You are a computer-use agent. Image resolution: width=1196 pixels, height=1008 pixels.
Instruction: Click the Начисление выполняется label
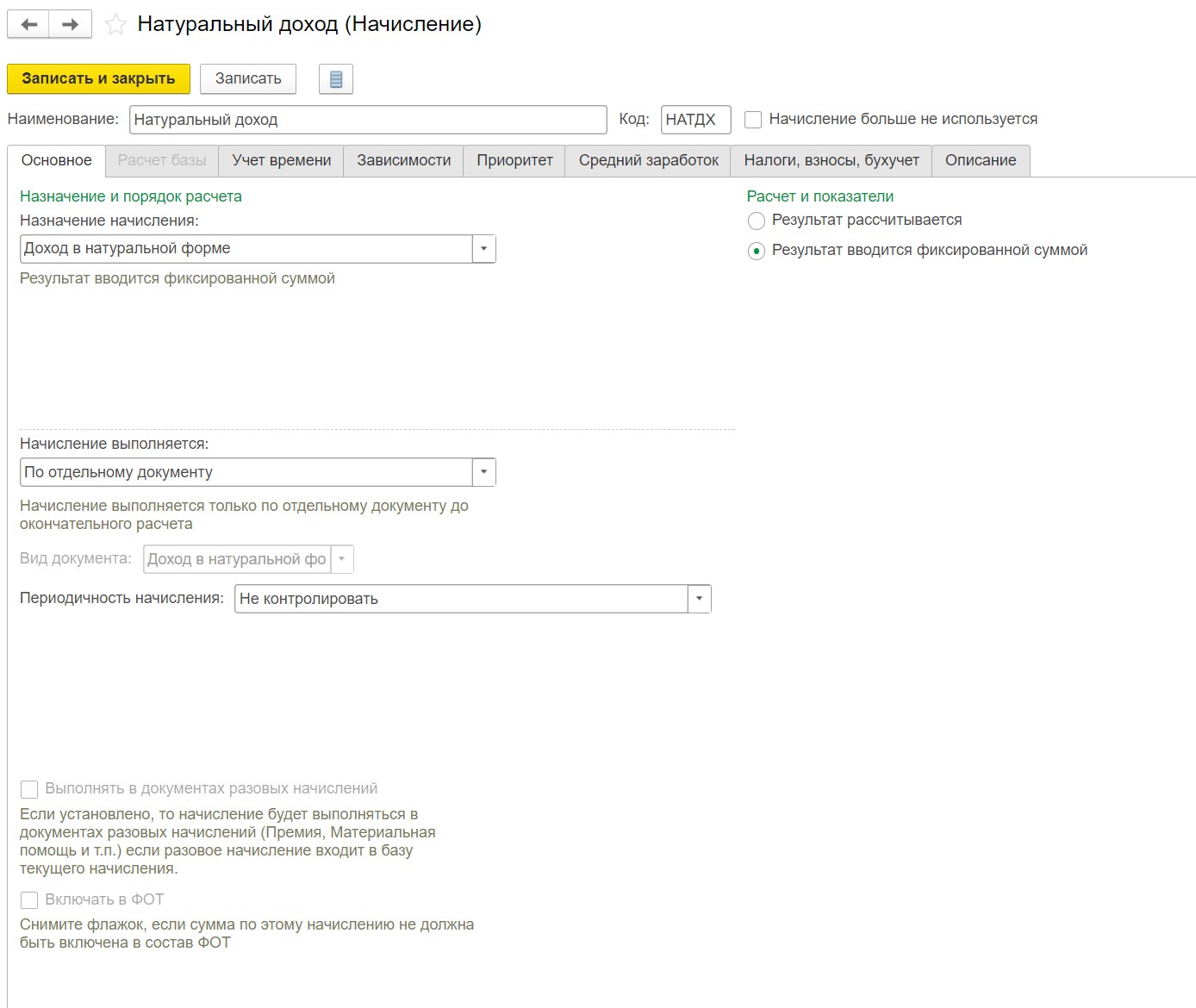pos(114,444)
